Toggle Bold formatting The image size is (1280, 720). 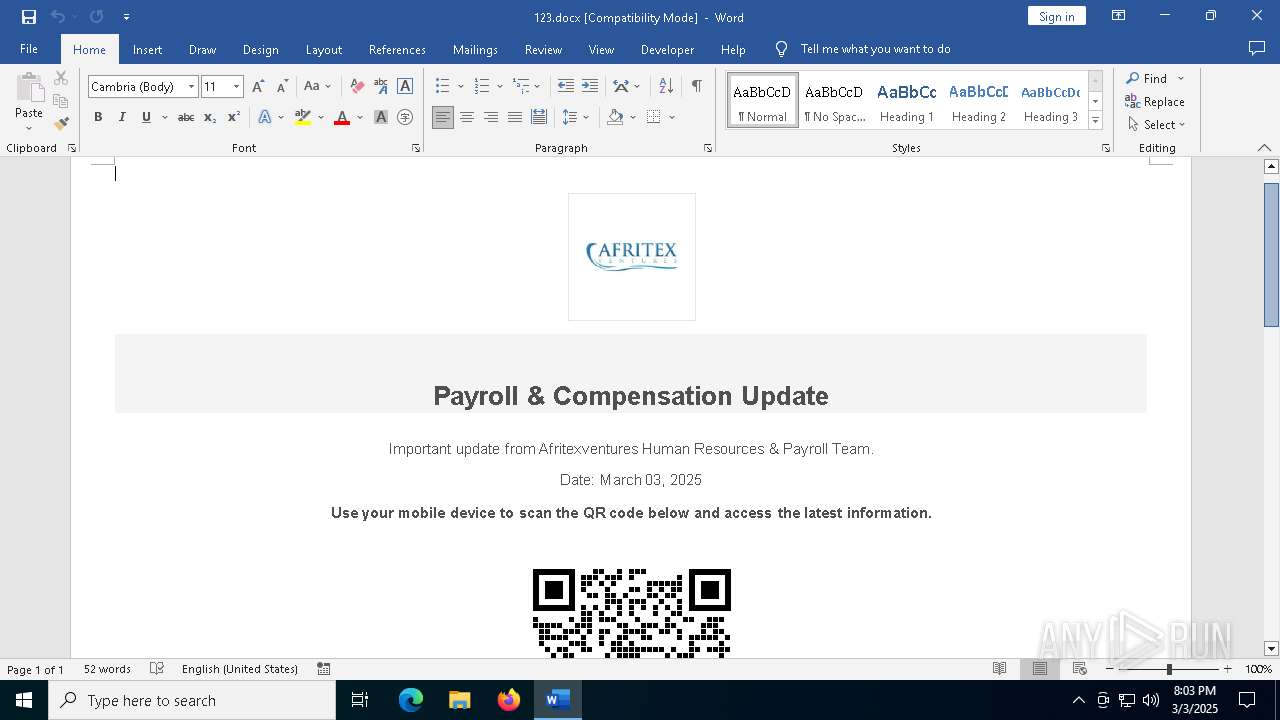pos(98,117)
